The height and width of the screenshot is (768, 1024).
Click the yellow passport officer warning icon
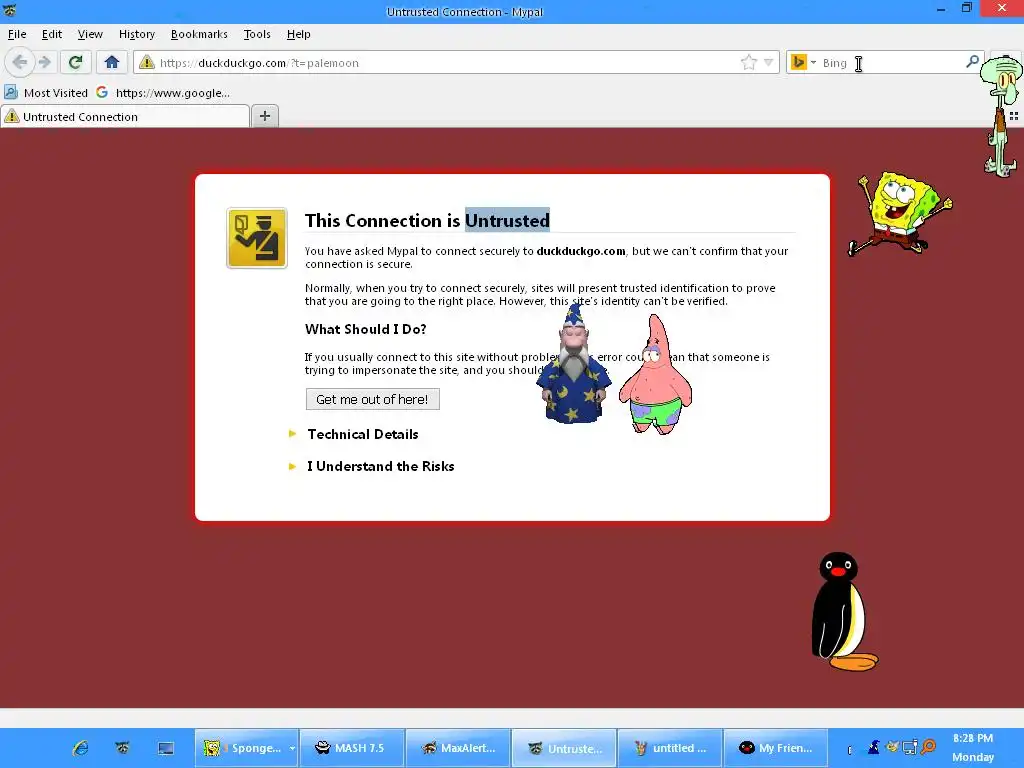(257, 238)
